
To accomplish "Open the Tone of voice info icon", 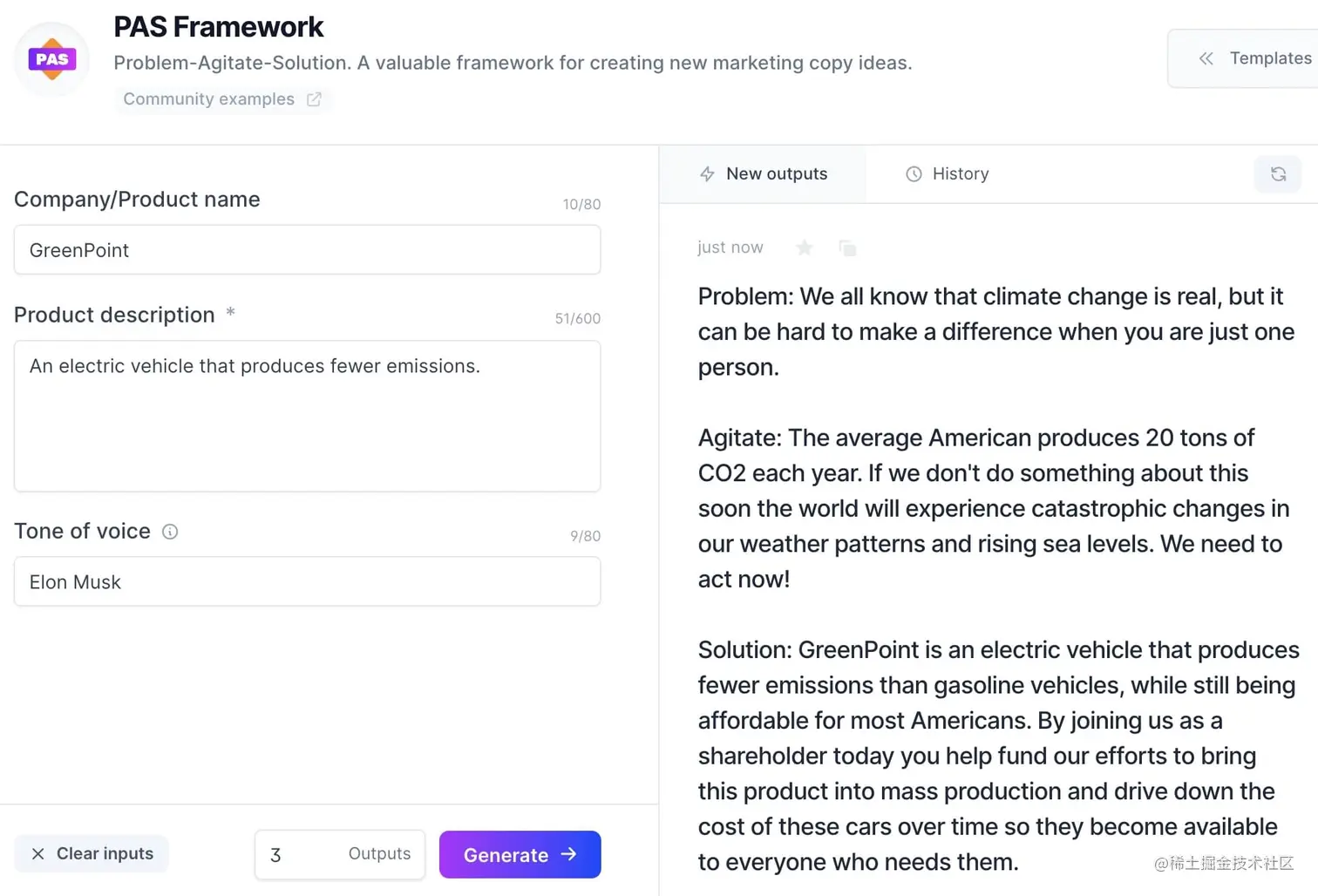I will (x=171, y=531).
